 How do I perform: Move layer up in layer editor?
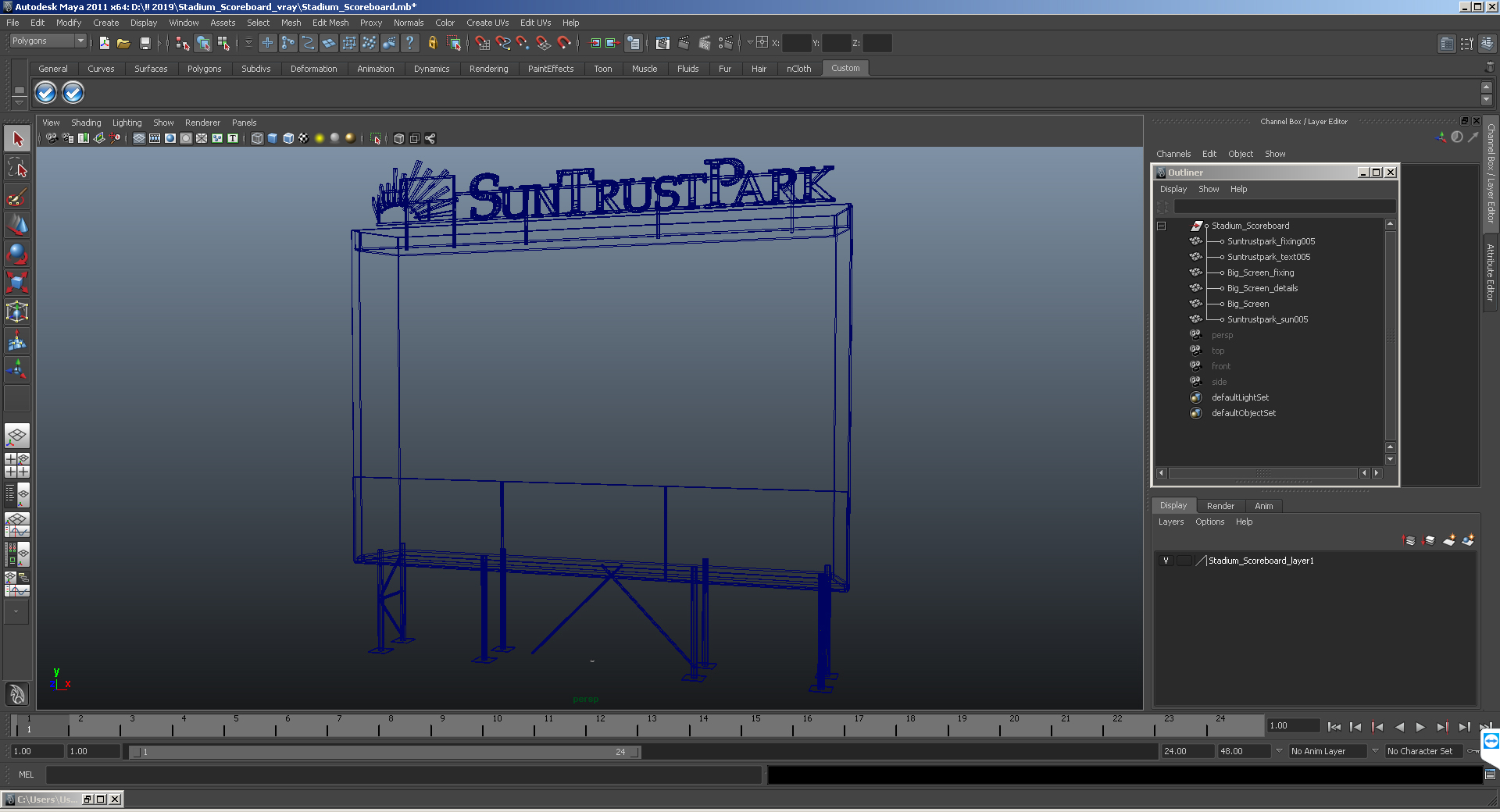click(1409, 540)
